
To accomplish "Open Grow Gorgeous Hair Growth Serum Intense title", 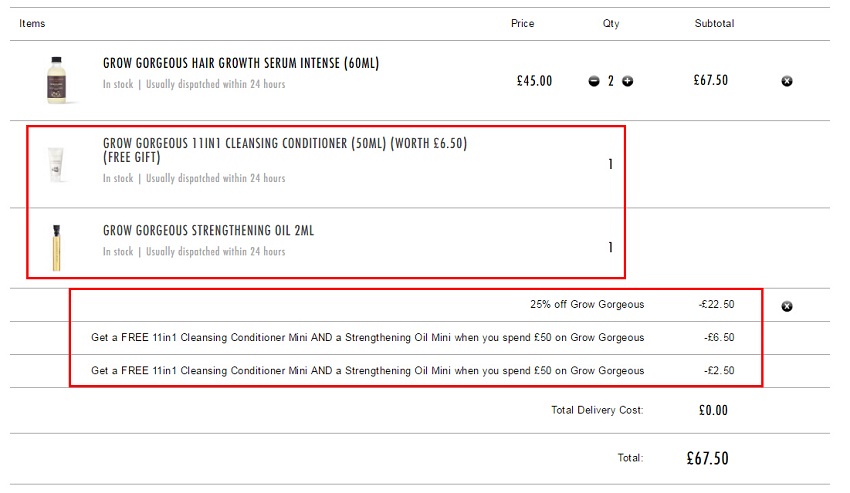I will (x=241, y=63).
